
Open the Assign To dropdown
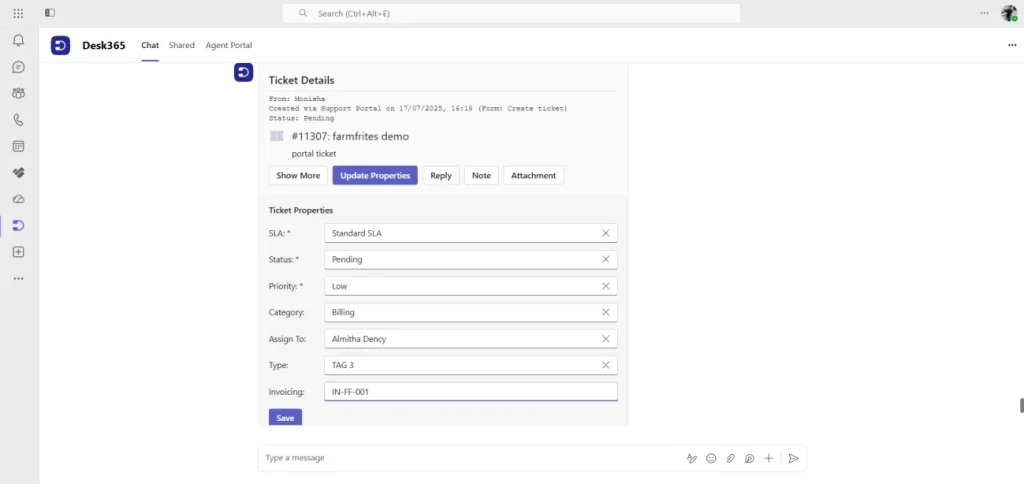tap(471, 339)
